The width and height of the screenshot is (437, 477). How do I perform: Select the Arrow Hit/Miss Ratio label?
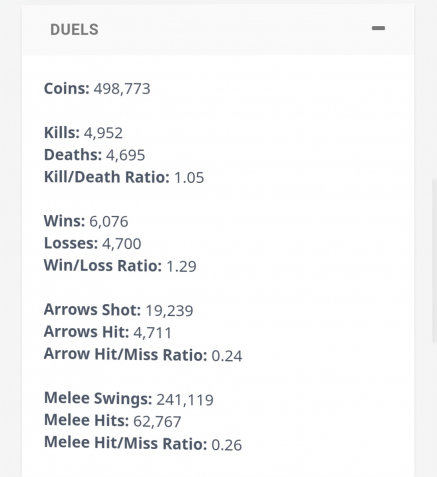[x=126, y=354]
